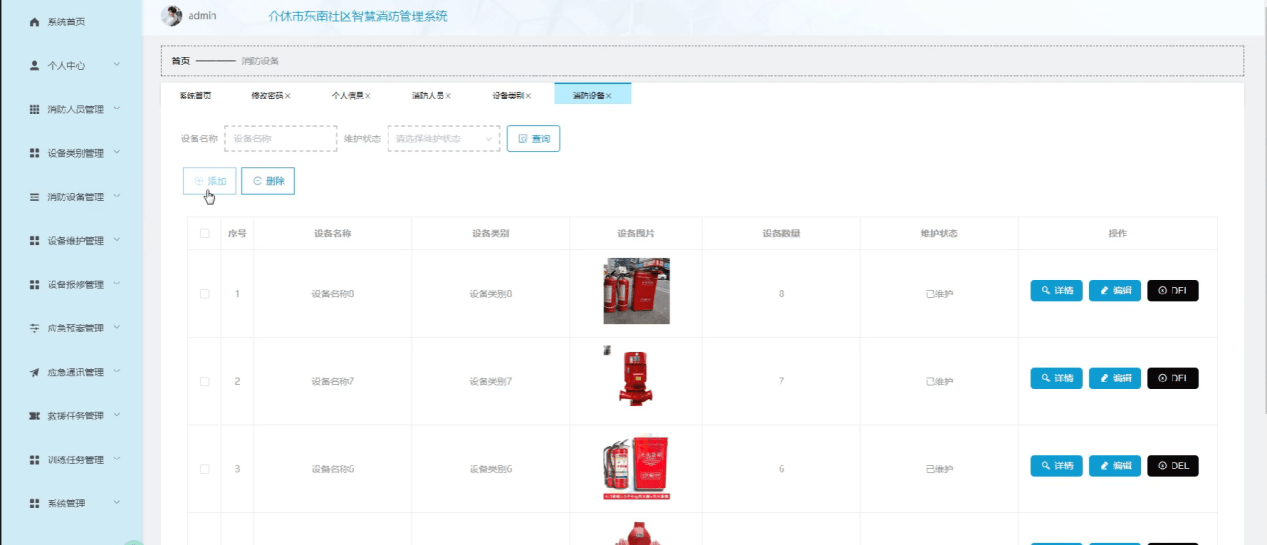Expand 应急预案管理 using its chevron
This screenshot has width=1267, height=545.
(x=117, y=327)
